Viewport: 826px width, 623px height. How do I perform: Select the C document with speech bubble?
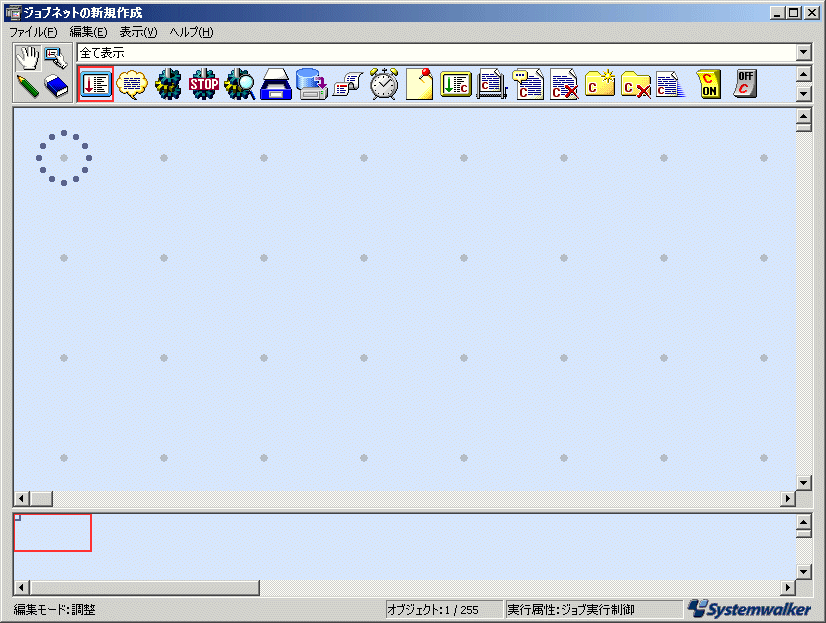coord(528,84)
